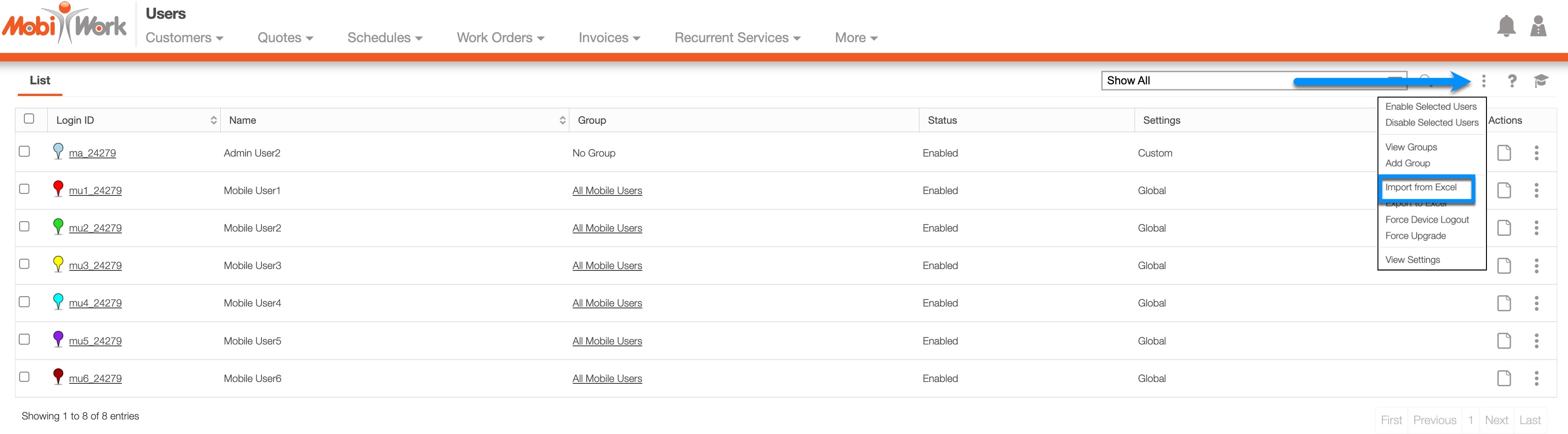Expand the Customers dropdown menu
This screenshot has width=1568, height=434.
tap(184, 38)
